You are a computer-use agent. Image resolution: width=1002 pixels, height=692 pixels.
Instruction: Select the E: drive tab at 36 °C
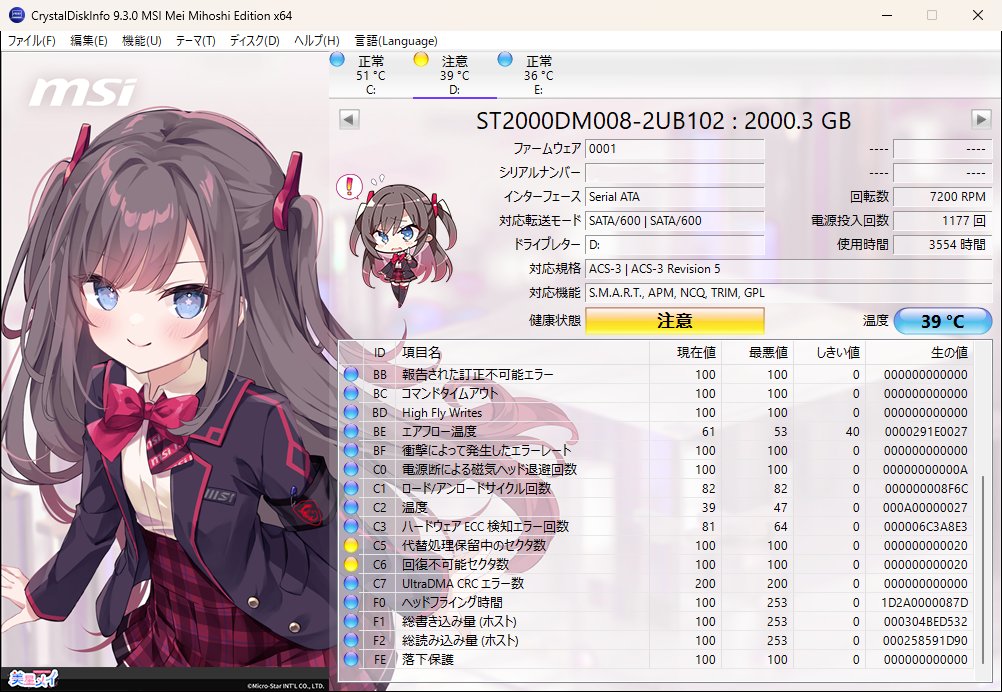tap(539, 75)
